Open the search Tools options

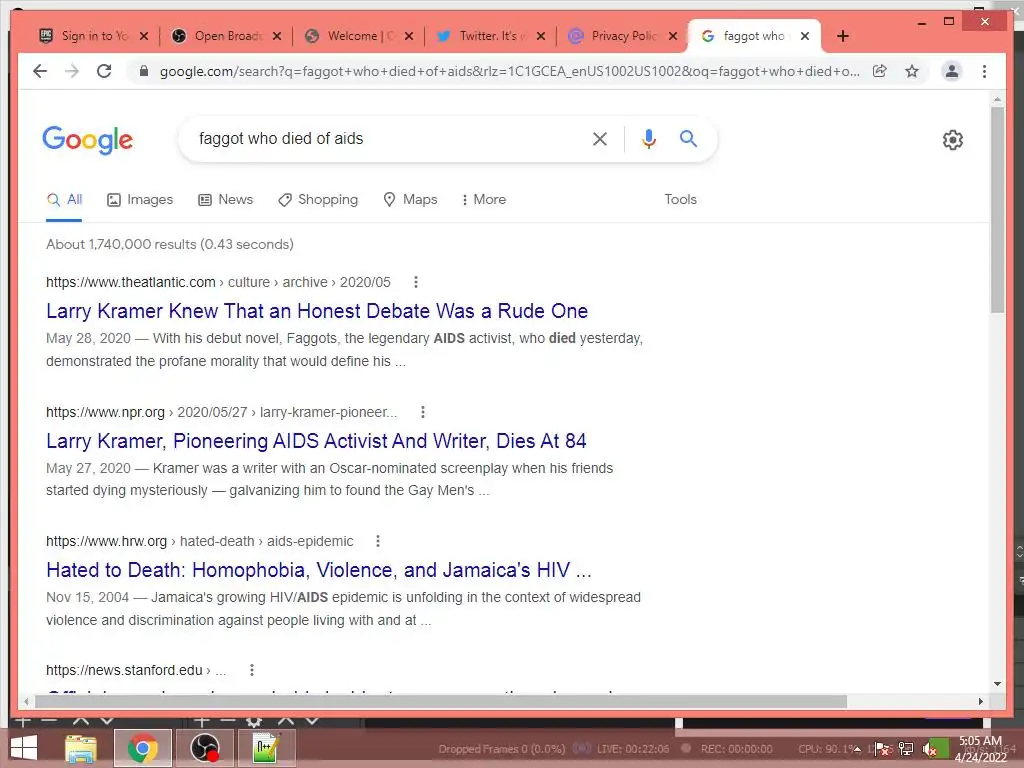click(680, 199)
